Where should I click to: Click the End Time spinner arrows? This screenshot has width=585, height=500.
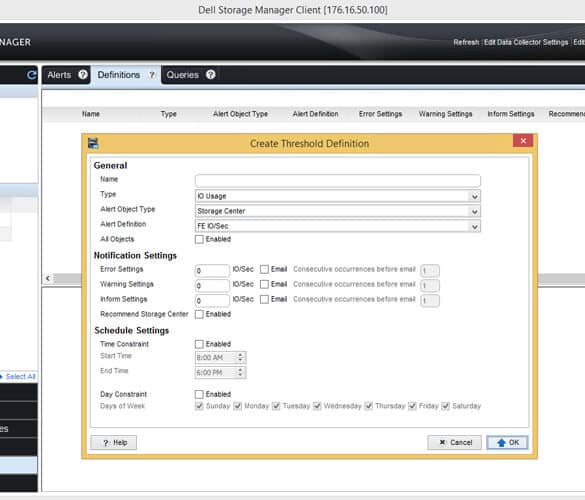tap(241, 372)
